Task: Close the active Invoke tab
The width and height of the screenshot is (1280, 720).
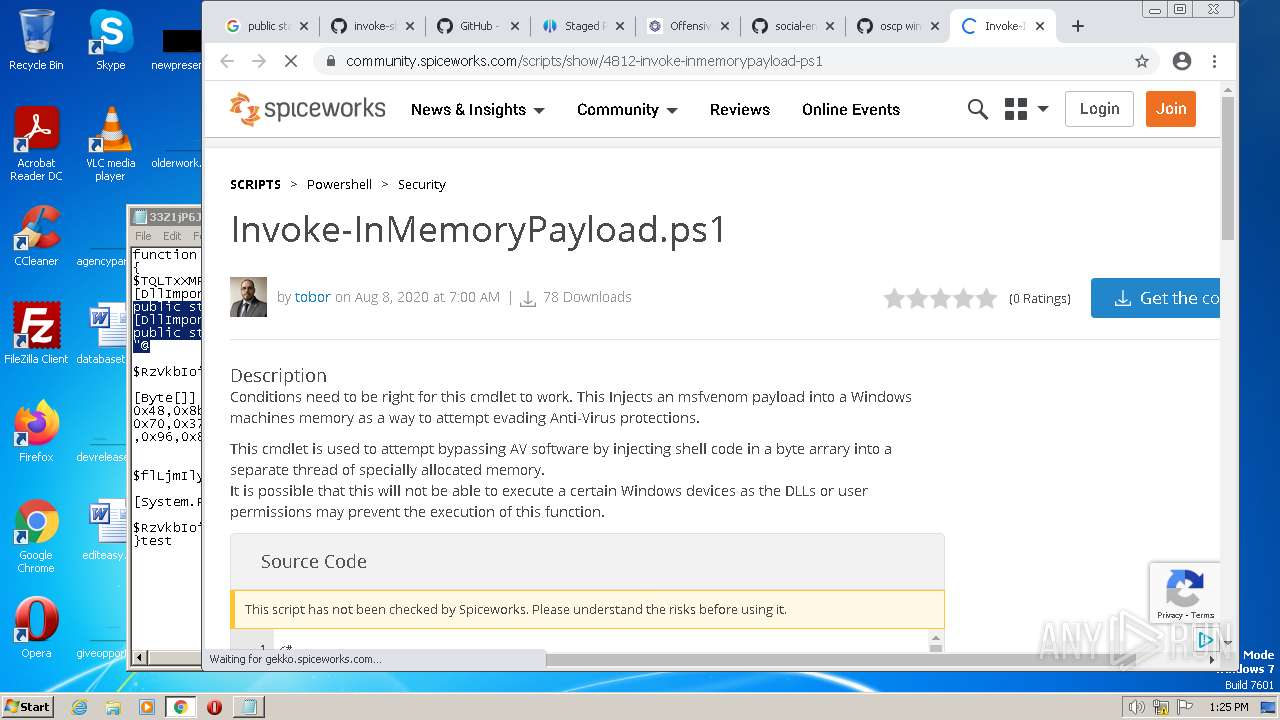Action: tap(1040, 26)
